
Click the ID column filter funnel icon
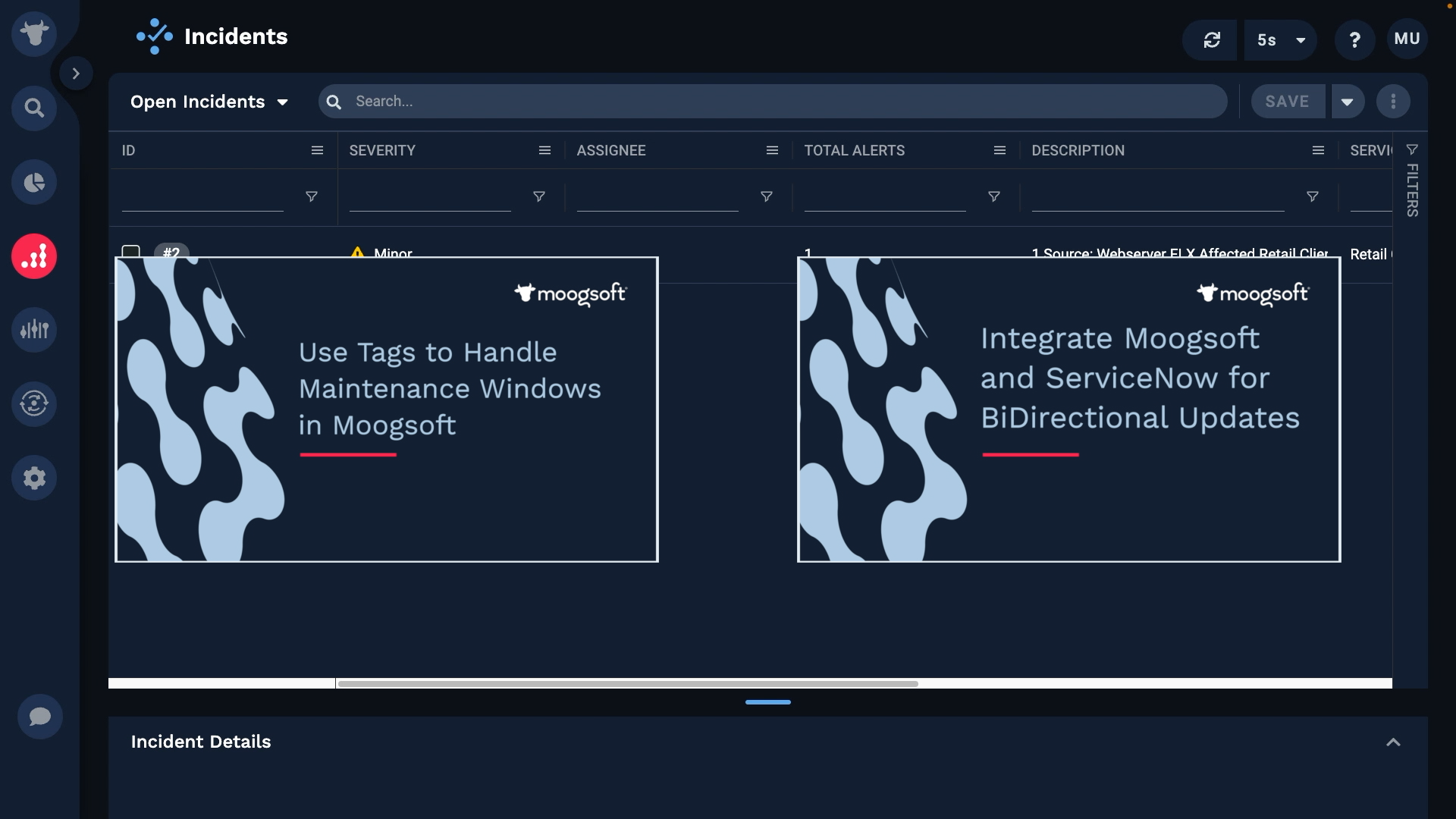tap(311, 196)
